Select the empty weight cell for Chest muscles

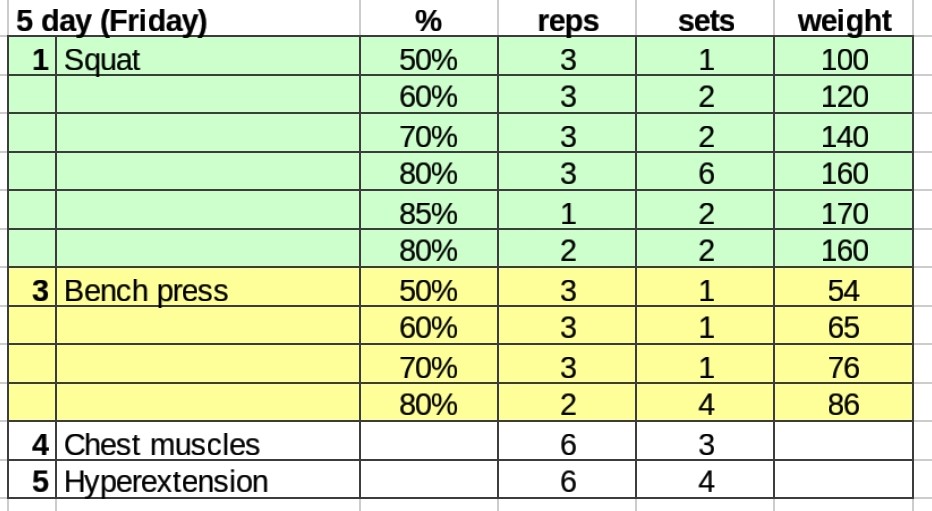[844, 444]
